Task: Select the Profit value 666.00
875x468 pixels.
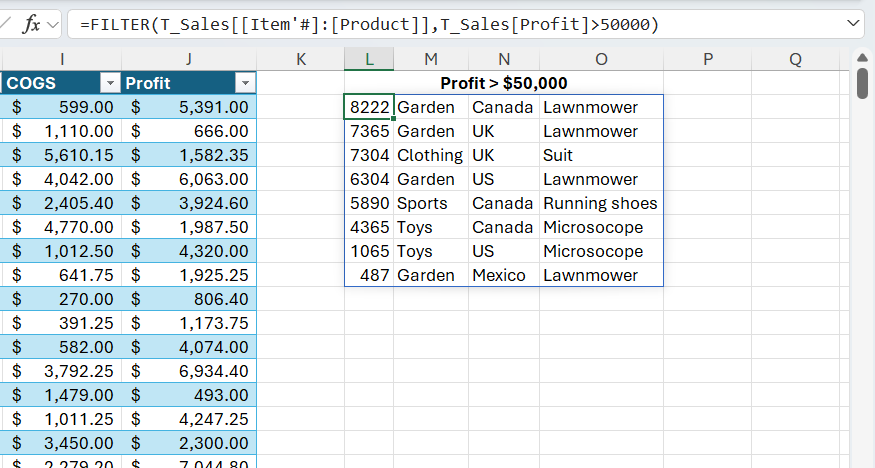Action: [189, 131]
